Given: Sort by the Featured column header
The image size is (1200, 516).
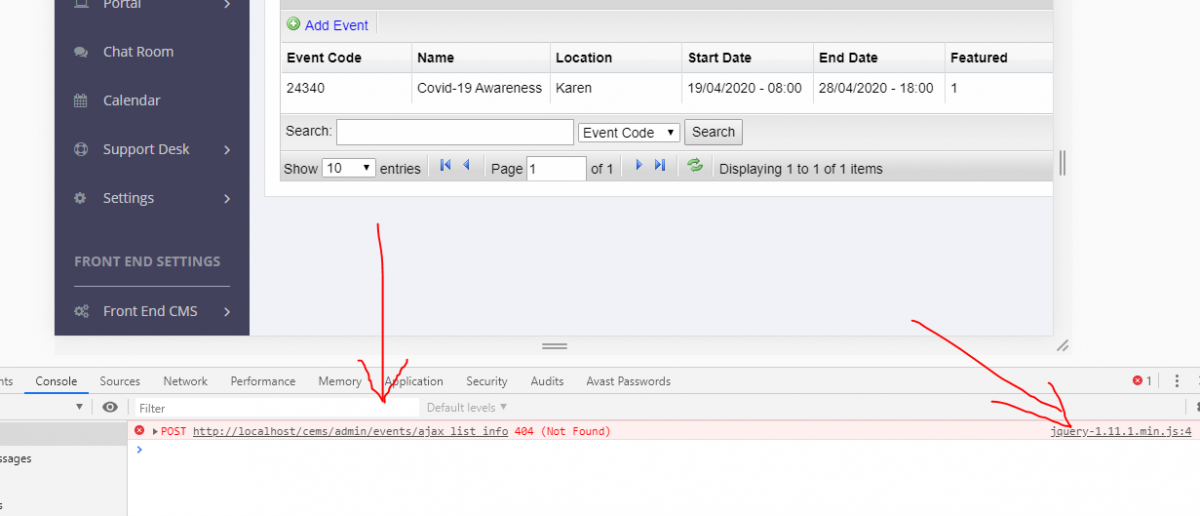Looking at the screenshot, I should click(x=999, y=58).
